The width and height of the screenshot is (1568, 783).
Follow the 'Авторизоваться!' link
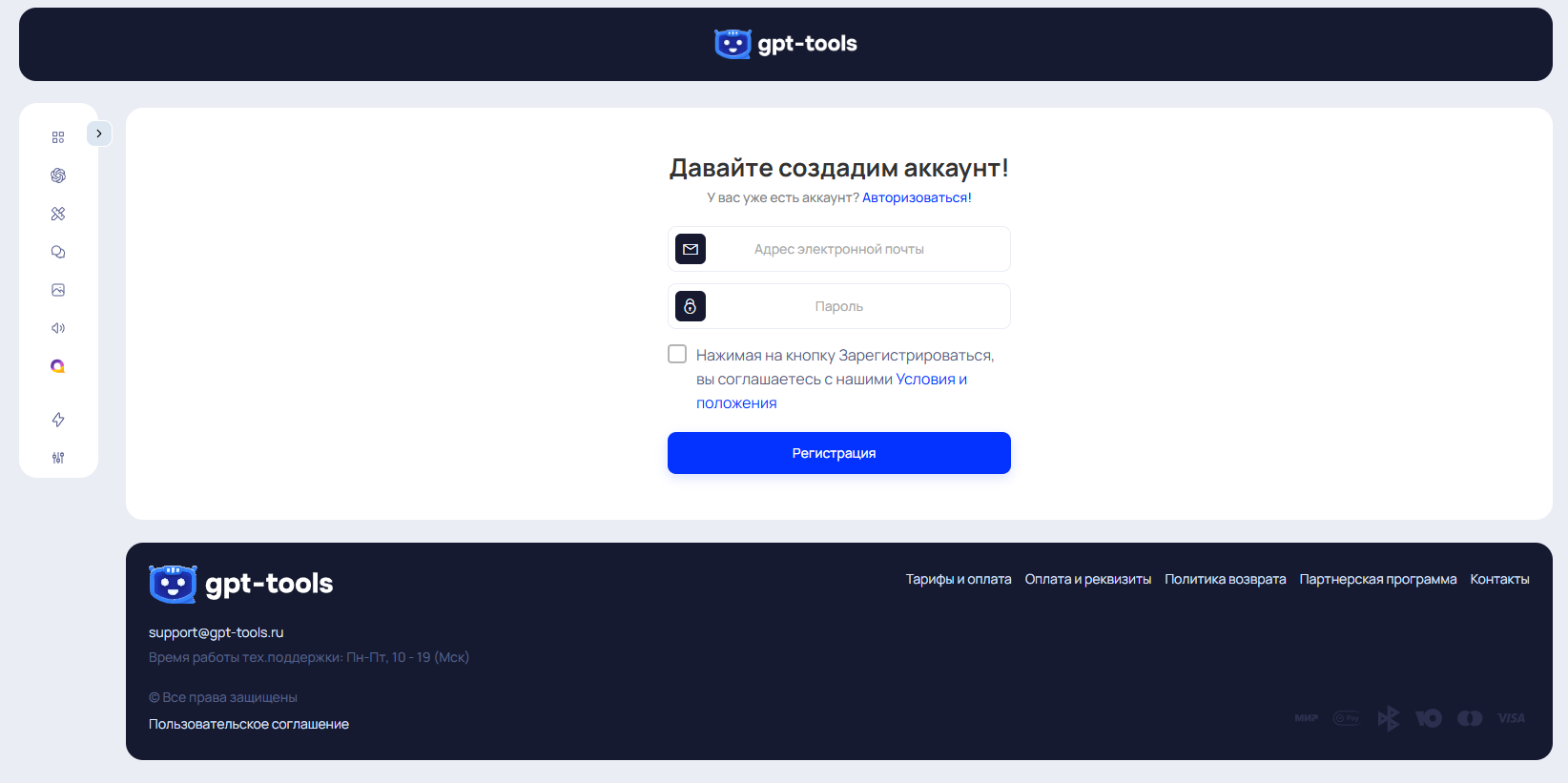(x=917, y=197)
